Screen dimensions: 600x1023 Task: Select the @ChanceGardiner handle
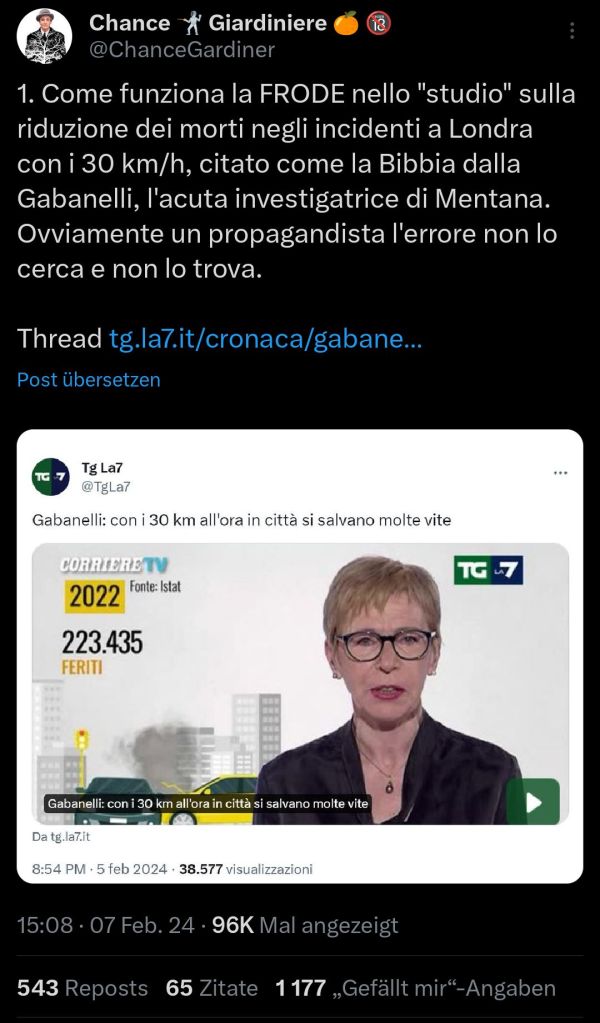(x=181, y=50)
